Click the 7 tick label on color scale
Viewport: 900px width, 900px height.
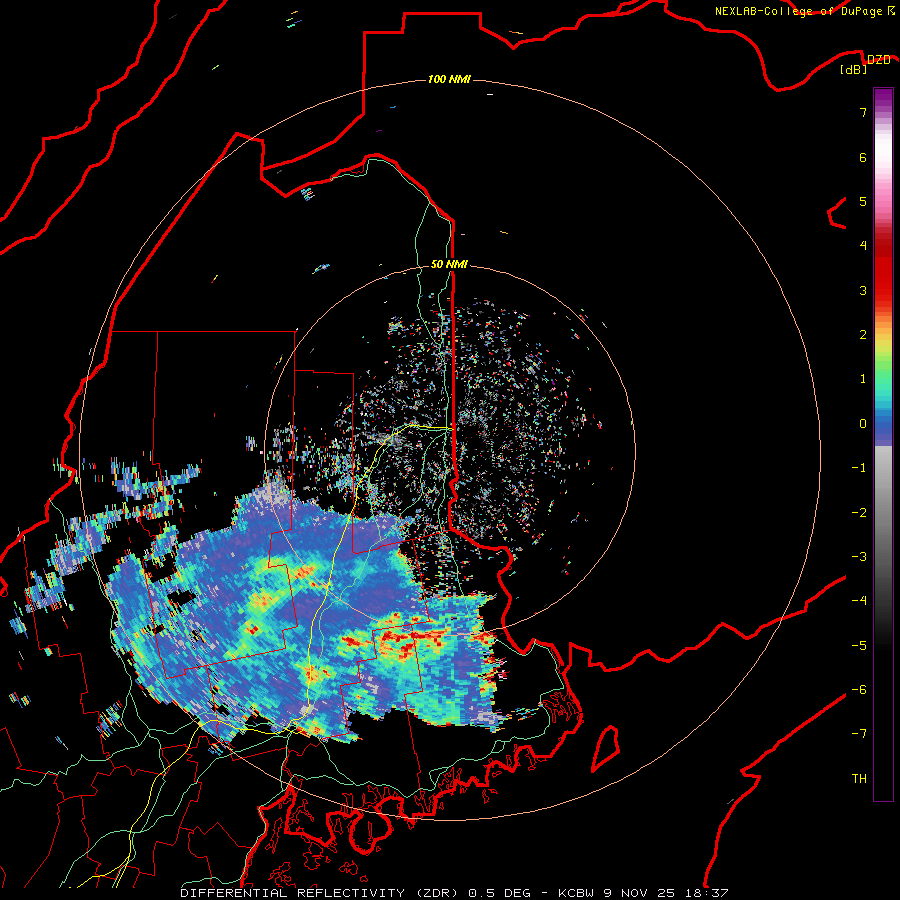tap(863, 112)
